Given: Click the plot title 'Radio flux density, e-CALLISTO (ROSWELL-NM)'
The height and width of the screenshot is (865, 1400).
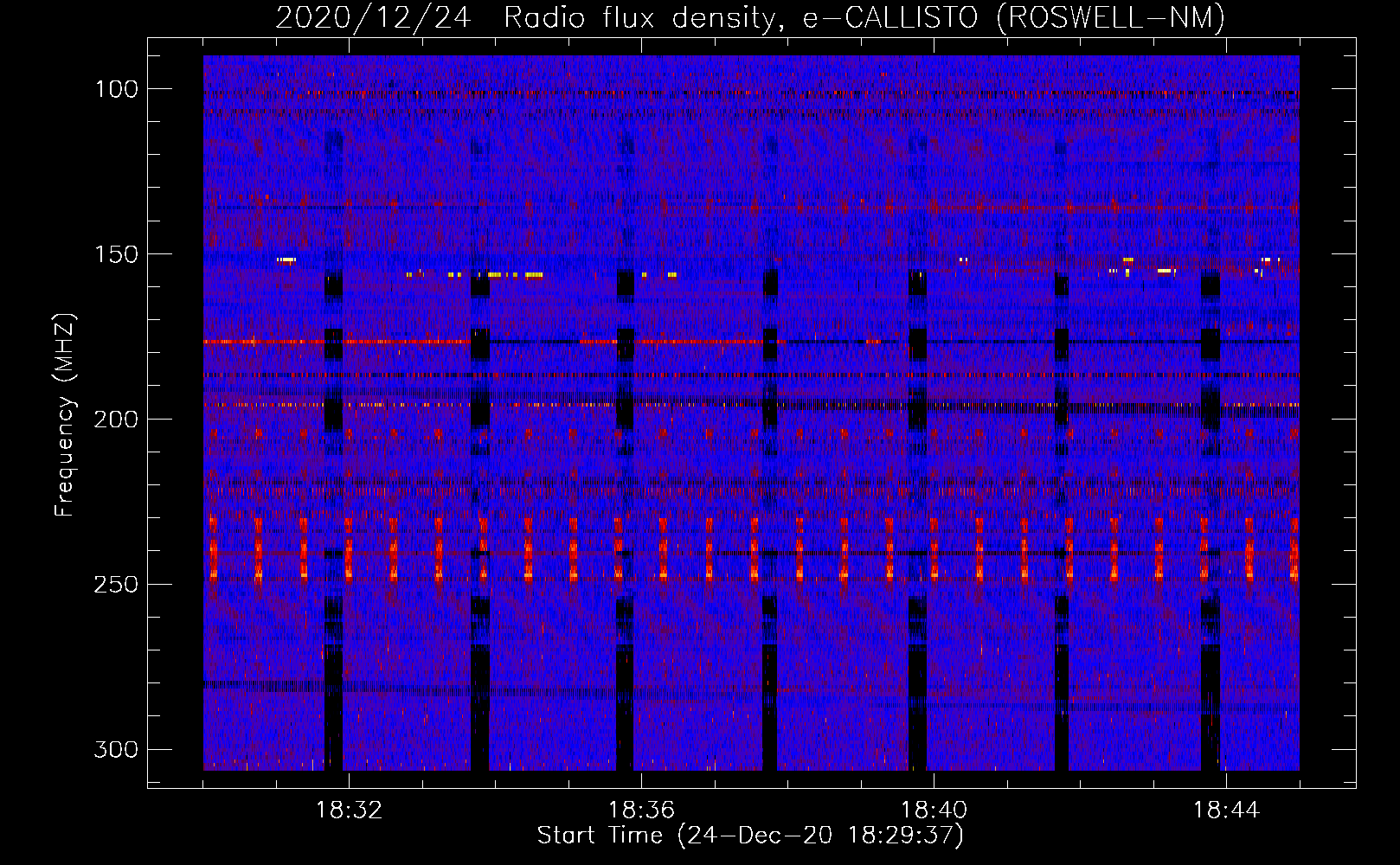Looking at the screenshot, I should pyautogui.click(x=864, y=18).
